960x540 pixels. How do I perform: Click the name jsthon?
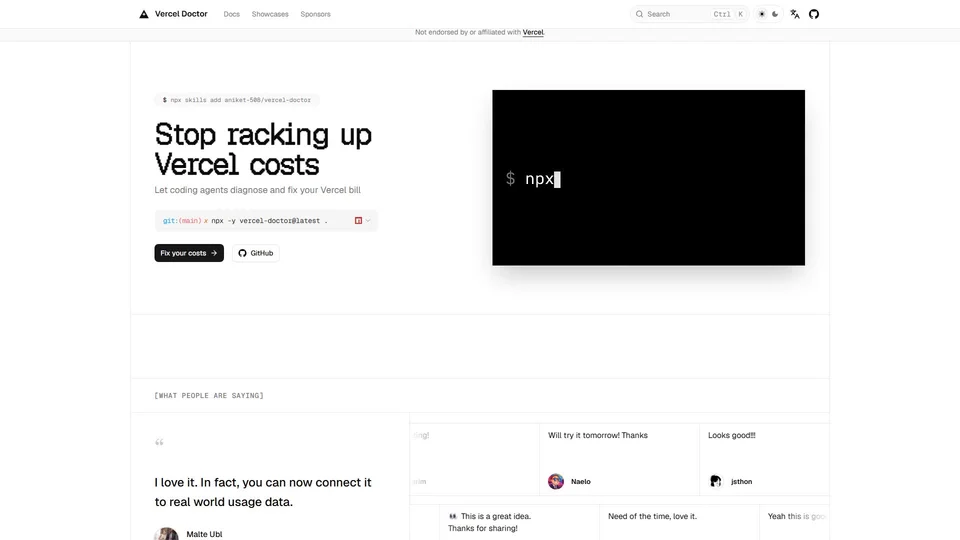click(741, 482)
